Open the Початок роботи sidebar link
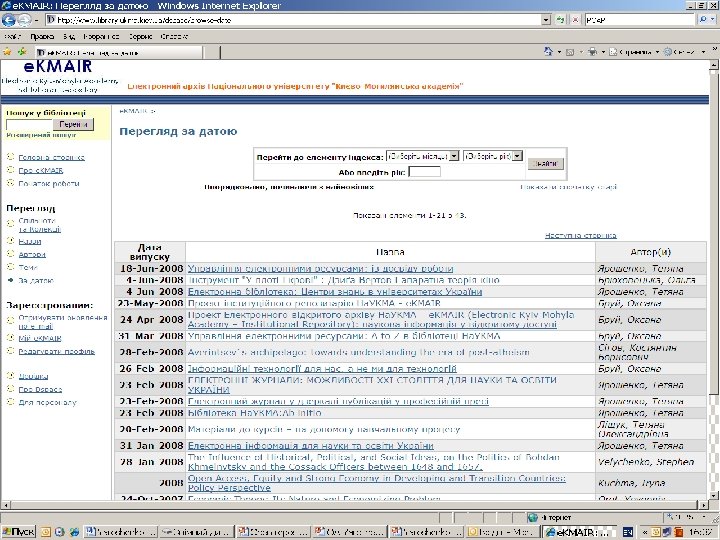The image size is (720, 540). pyautogui.click(x=49, y=183)
